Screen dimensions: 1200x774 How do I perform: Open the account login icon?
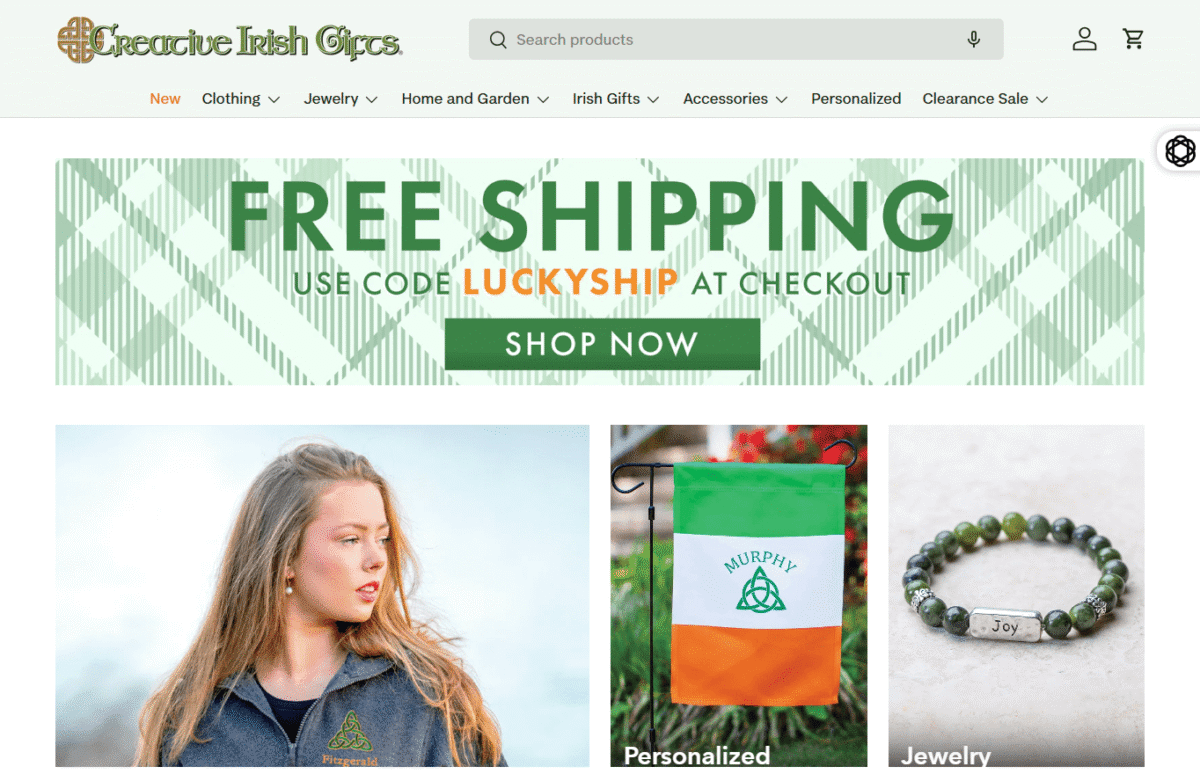(x=1084, y=39)
